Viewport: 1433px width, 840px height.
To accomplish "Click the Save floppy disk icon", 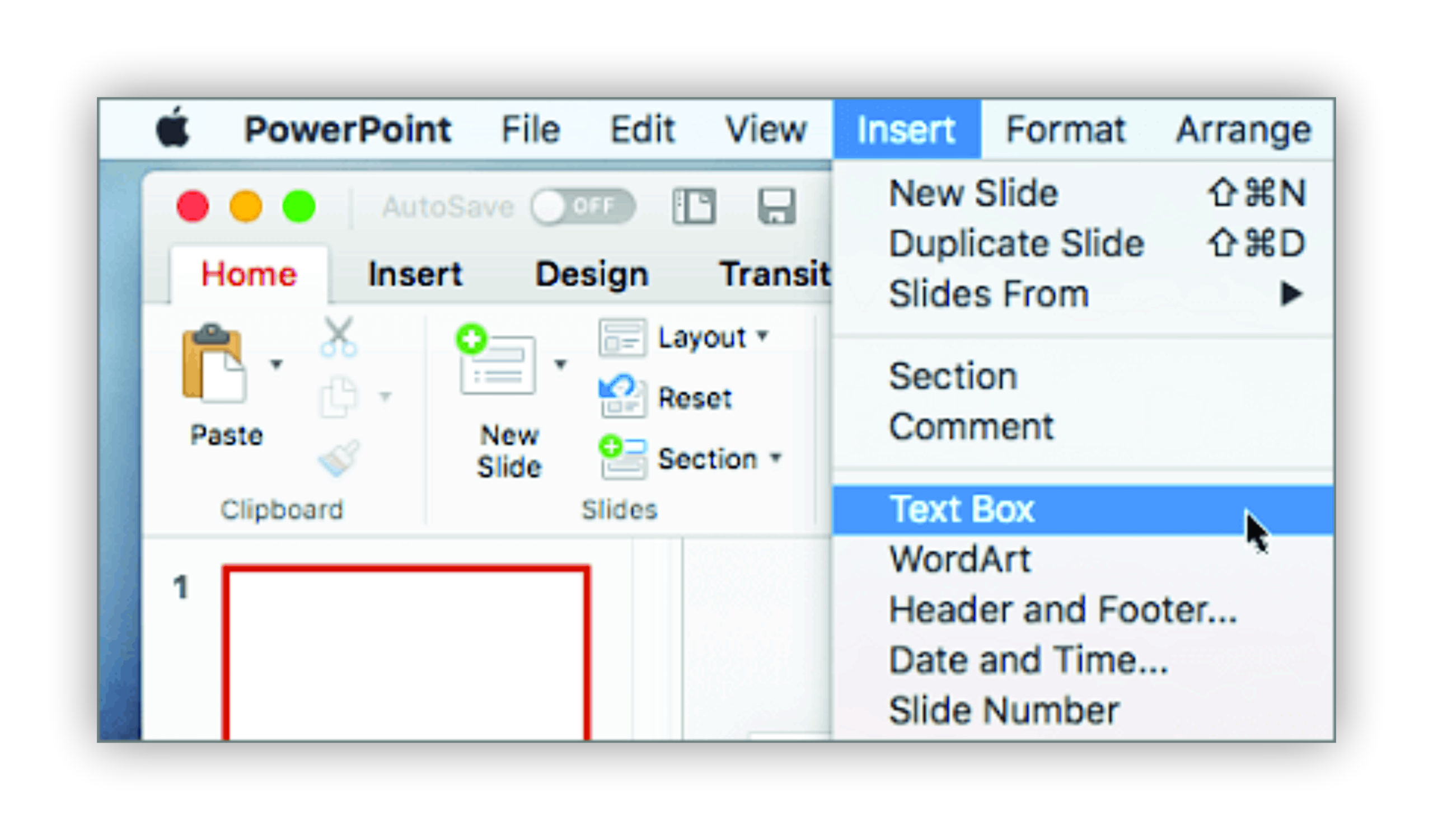I will 777,206.
